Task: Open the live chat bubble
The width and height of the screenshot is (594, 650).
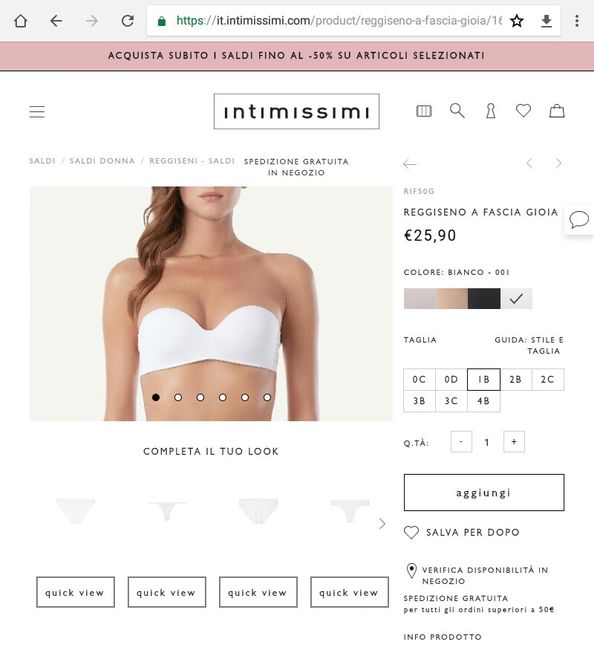Action: [579, 219]
